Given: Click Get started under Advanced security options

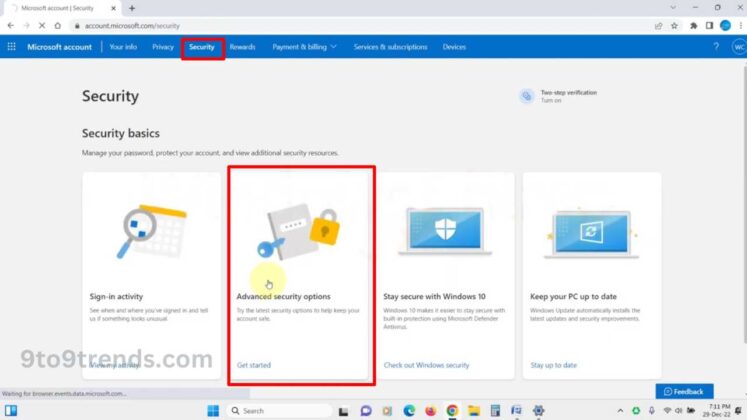Looking at the screenshot, I should click(253, 365).
